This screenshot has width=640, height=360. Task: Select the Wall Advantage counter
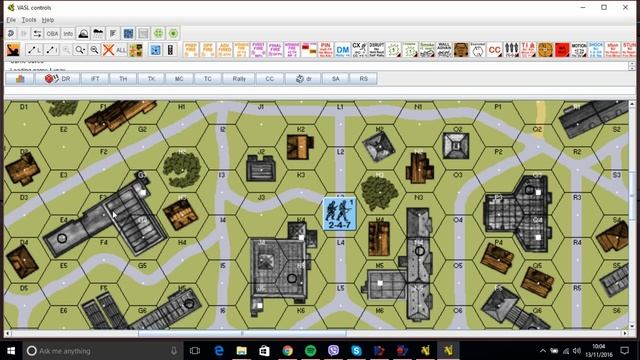coord(444,49)
